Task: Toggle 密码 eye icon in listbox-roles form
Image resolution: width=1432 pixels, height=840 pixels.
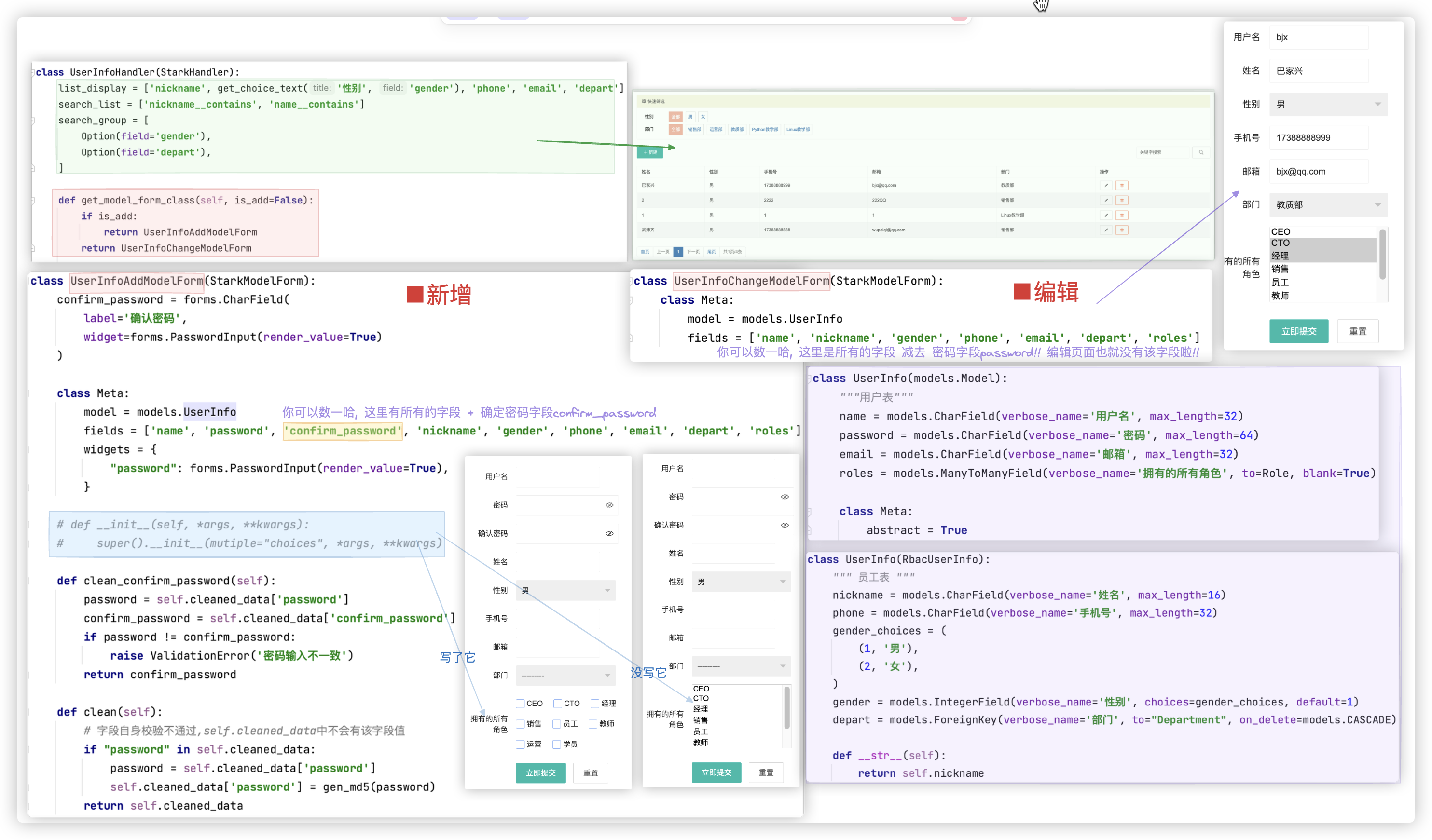Action: point(785,497)
